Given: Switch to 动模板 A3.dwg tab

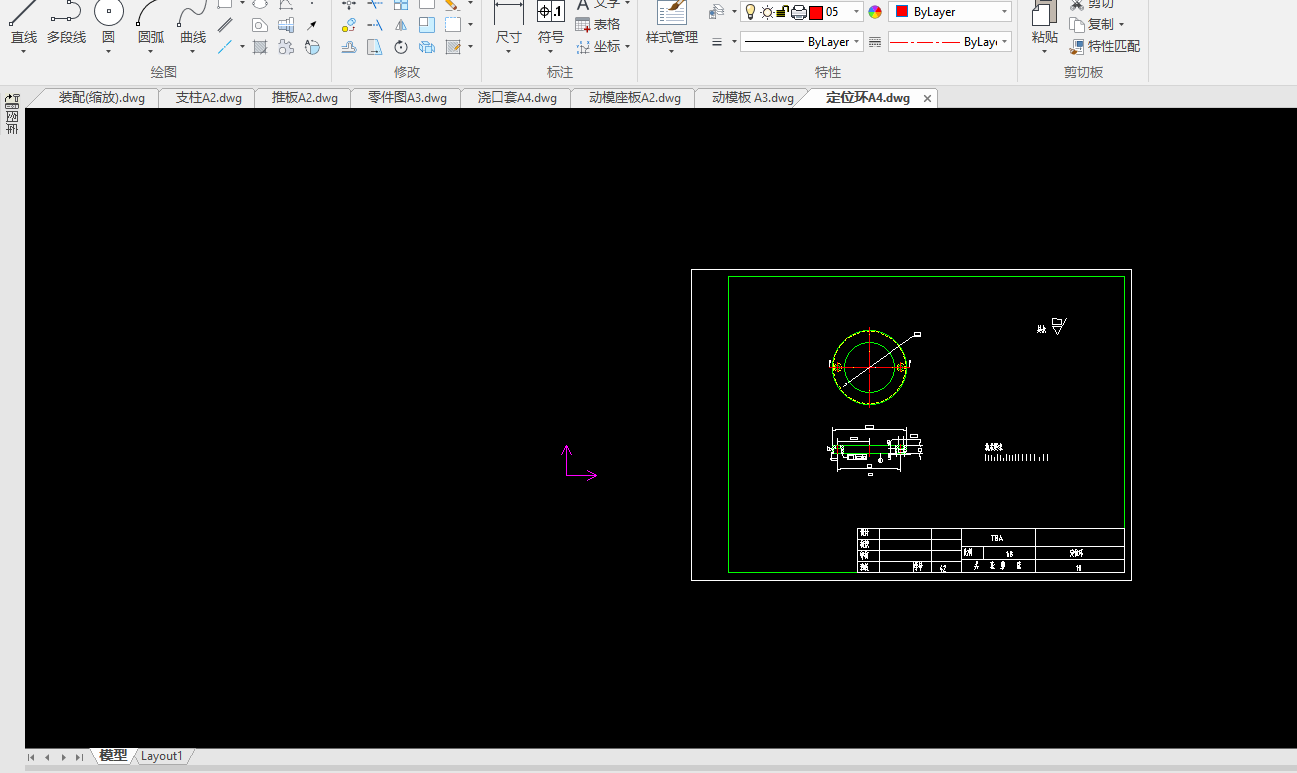Looking at the screenshot, I should 753,98.
